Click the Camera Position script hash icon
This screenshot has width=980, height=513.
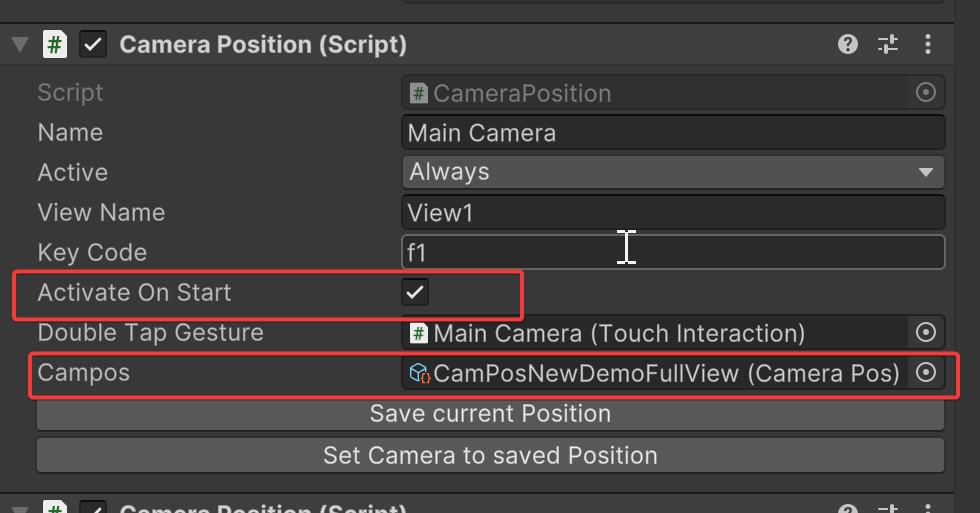[55, 45]
